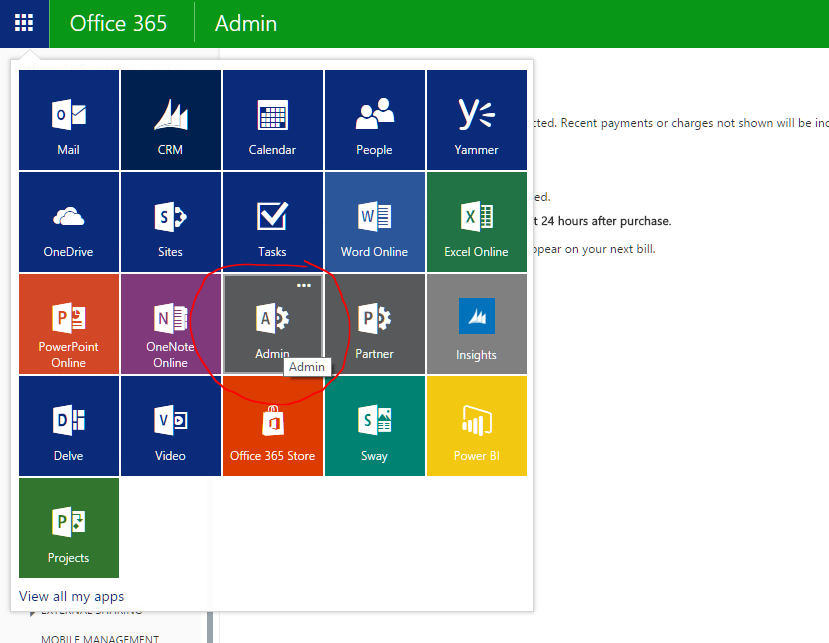The image size is (829, 643).
Task: Click the Office 365 header link
Action: click(x=119, y=23)
